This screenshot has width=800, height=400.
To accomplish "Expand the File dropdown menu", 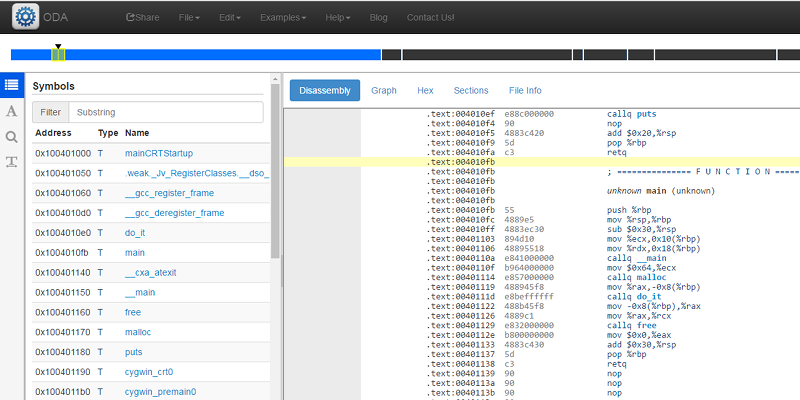I will (x=187, y=17).
